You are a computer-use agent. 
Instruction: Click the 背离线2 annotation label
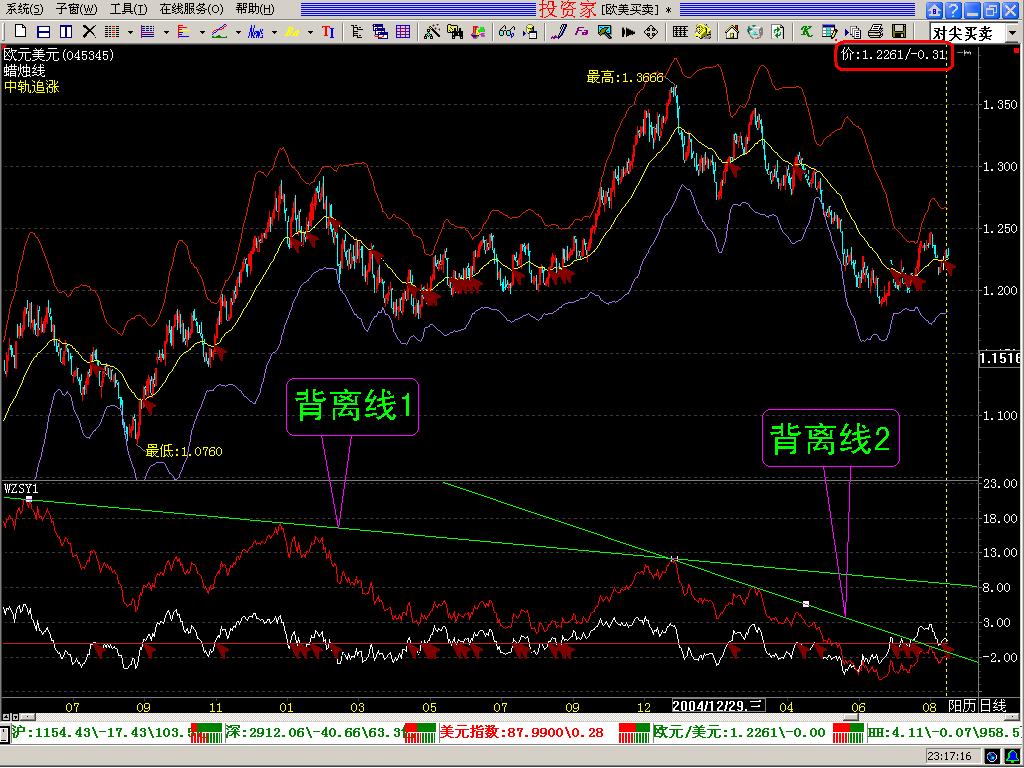pyautogui.click(x=831, y=438)
